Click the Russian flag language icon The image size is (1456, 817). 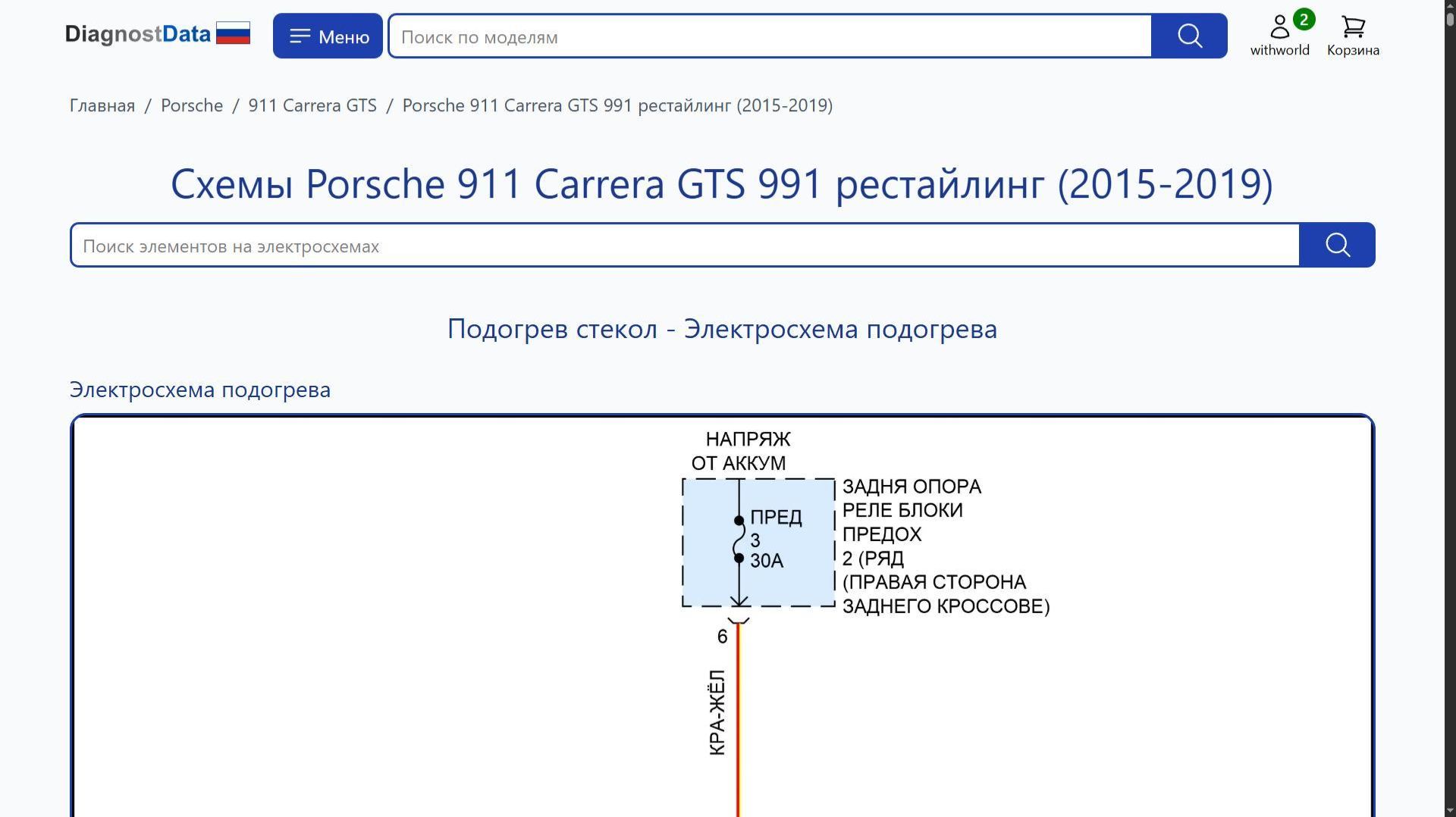click(x=233, y=33)
